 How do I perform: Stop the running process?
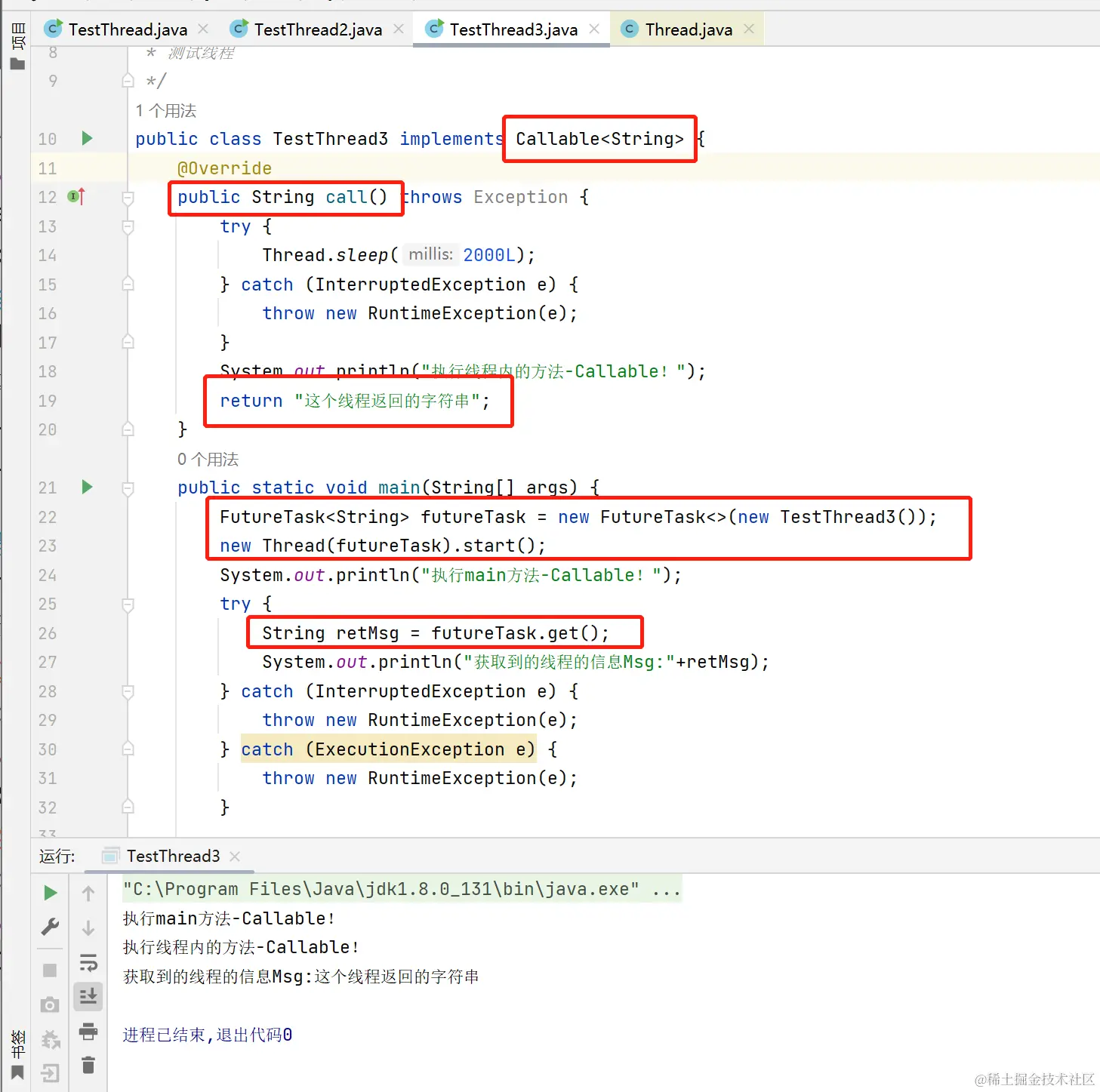tap(51, 970)
